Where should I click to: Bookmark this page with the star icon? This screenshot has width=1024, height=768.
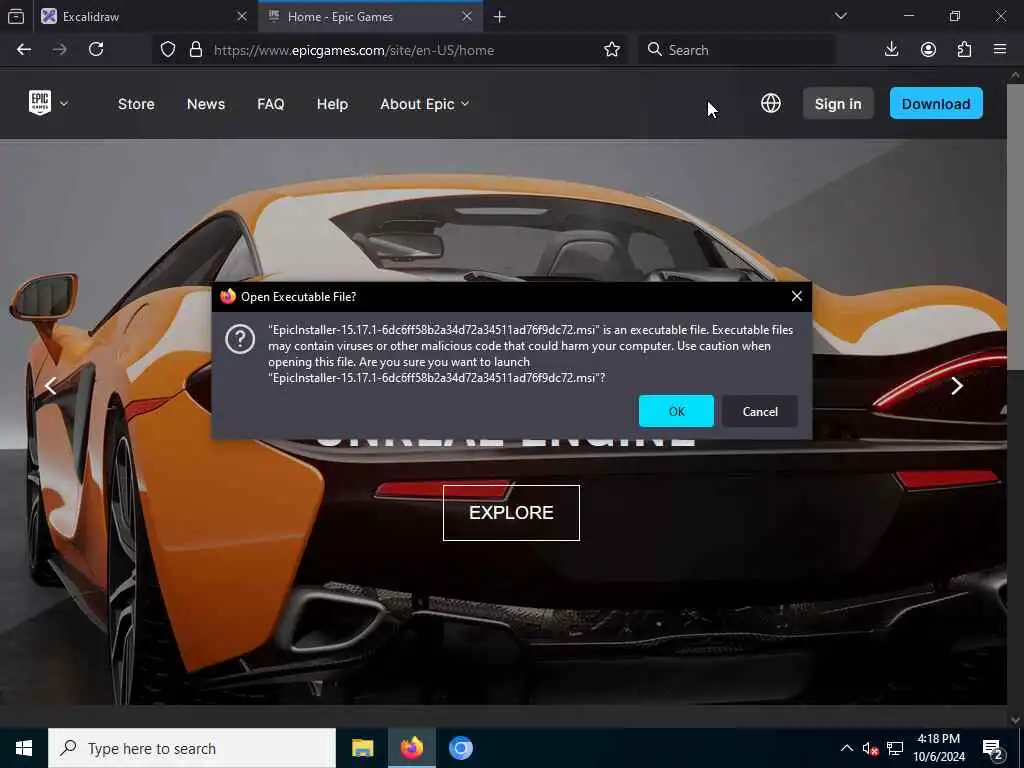point(612,50)
